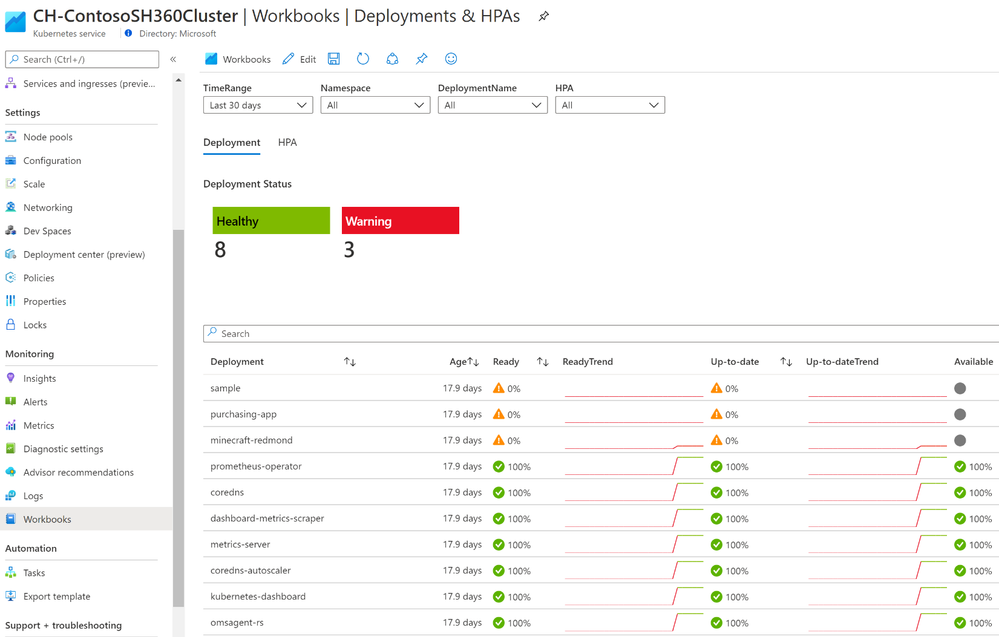The height and width of the screenshot is (637, 999).
Task: Select the coredns-autoscaler deployment
Action: tap(601, 571)
